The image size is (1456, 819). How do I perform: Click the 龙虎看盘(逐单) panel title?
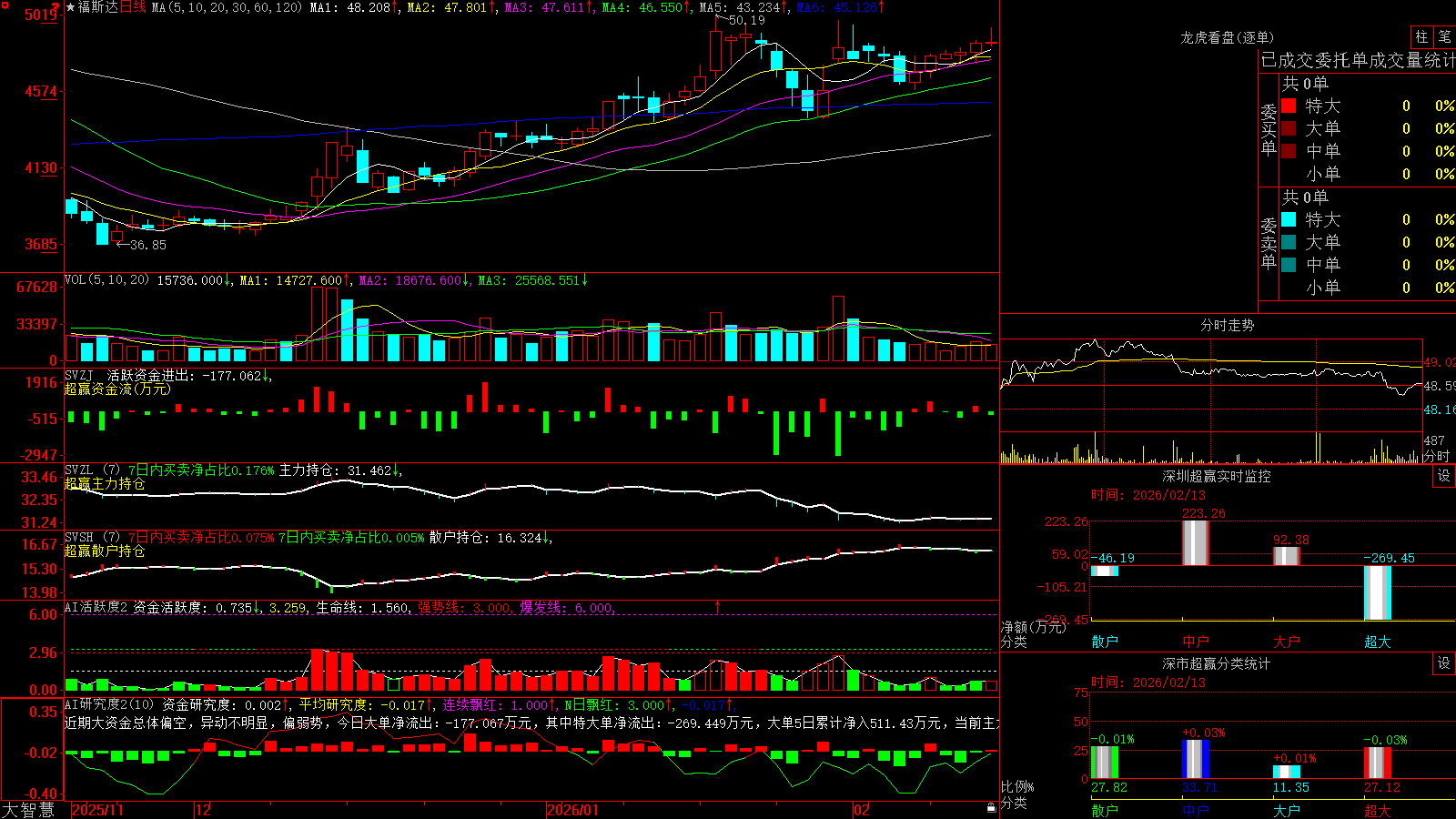[1227, 37]
